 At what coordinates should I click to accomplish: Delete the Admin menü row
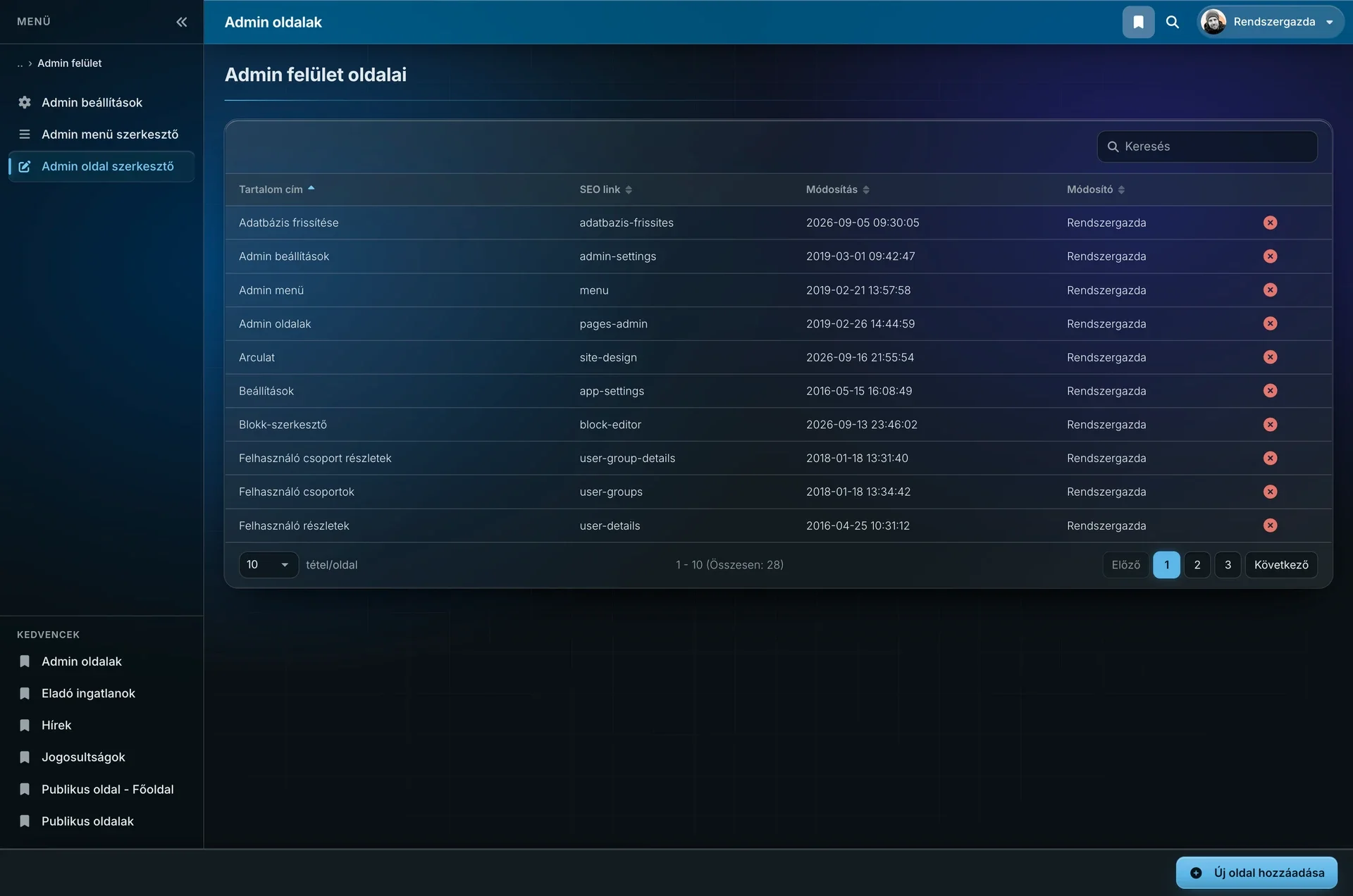click(1270, 290)
